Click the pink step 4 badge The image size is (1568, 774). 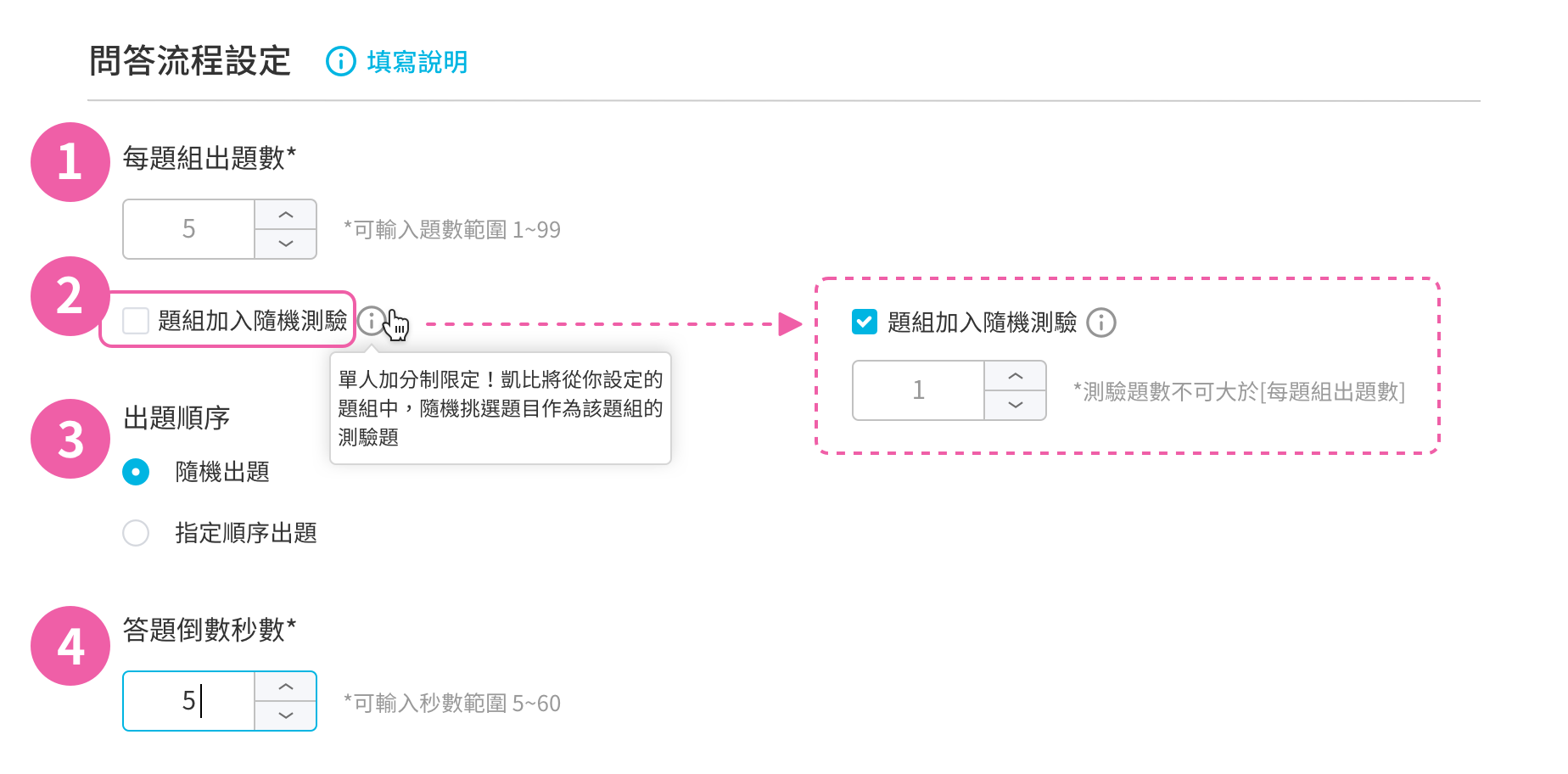click(70, 646)
